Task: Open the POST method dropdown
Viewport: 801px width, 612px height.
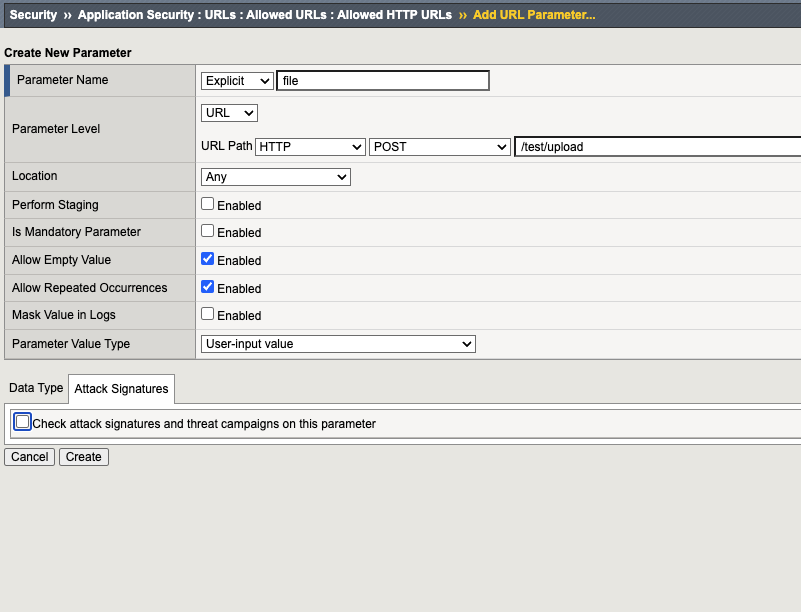Action: (439, 146)
